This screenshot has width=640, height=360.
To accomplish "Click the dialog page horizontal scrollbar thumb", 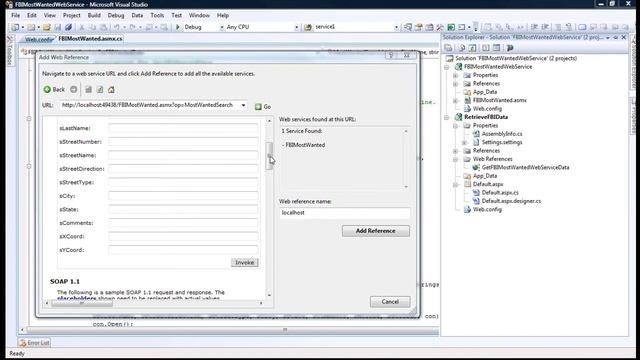I will pos(81,303).
